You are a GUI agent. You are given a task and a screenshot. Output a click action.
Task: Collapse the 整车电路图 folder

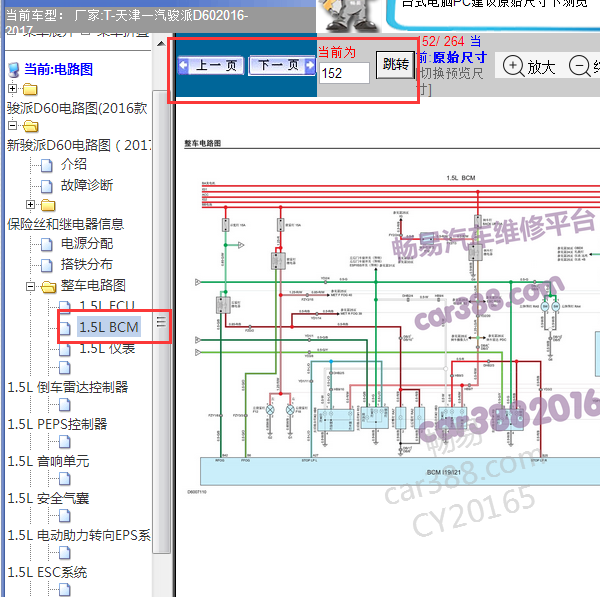[30, 286]
